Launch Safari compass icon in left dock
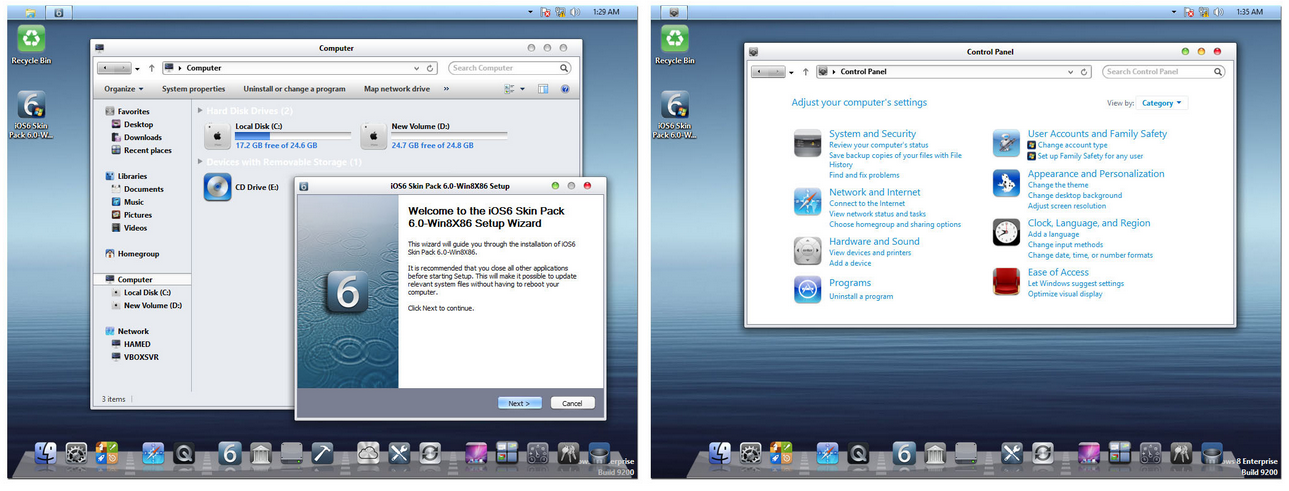The width and height of the screenshot is (1289, 491). pyautogui.click(x=153, y=454)
